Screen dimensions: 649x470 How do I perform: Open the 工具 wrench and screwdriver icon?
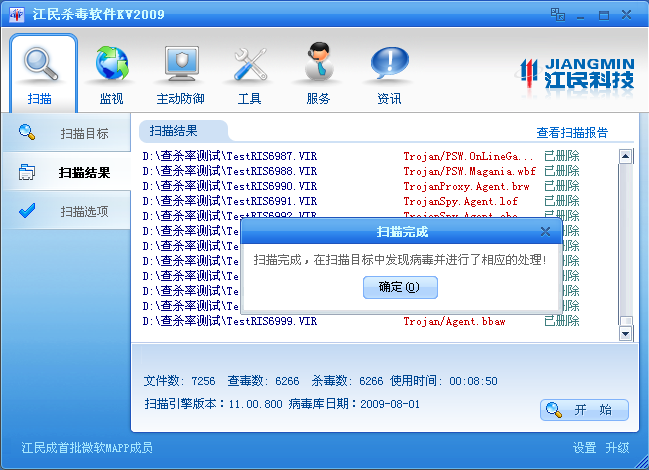click(x=250, y=64)
